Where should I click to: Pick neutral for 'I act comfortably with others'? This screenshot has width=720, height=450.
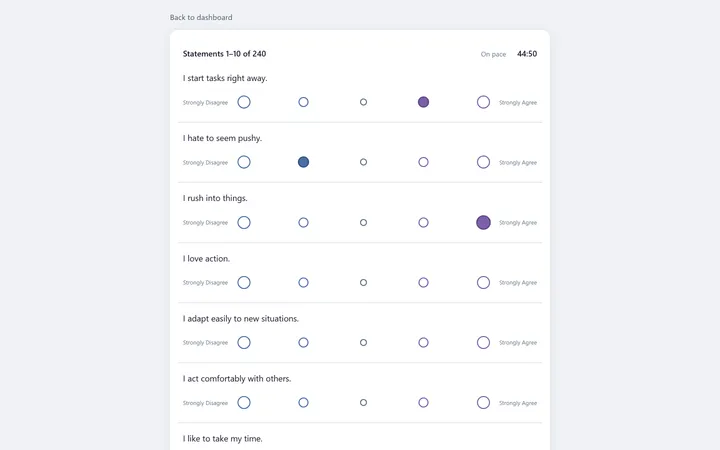click(x=363, y=403)
